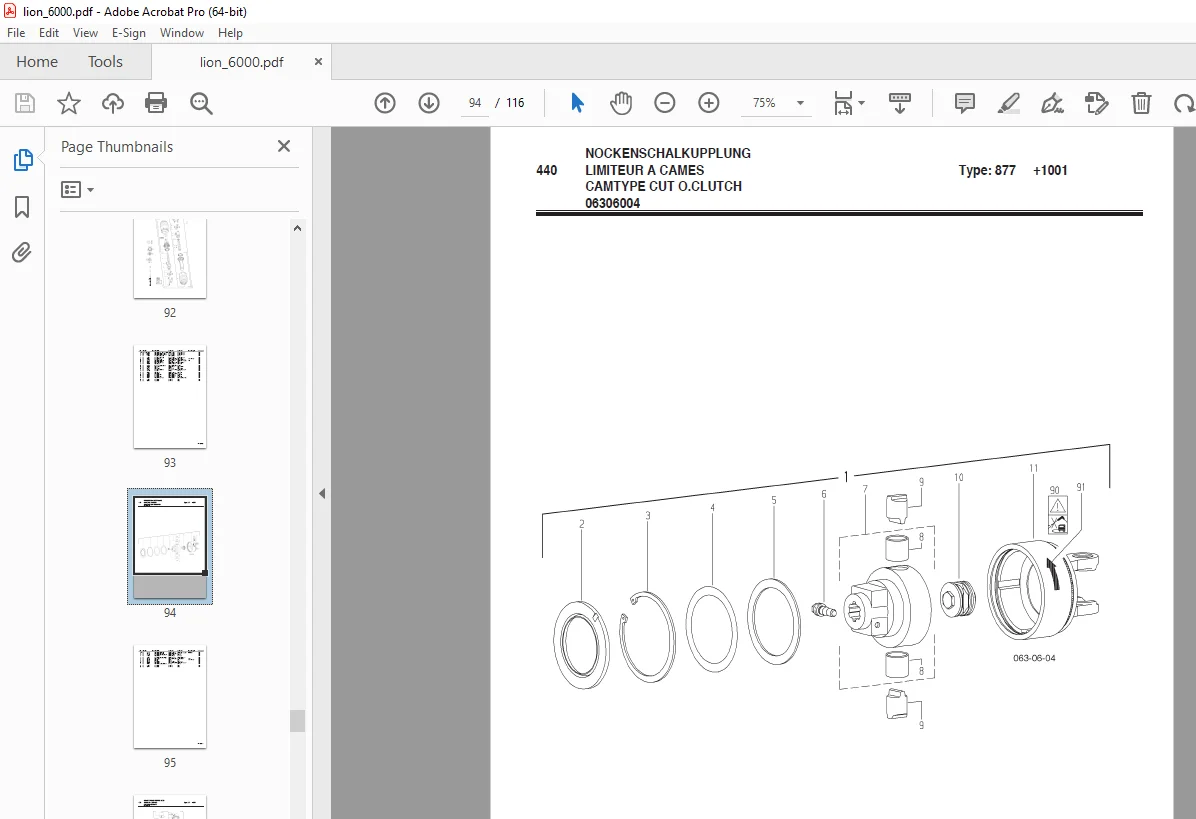Viewport: 1196px width, 819px height.
Task: Expand fit page dropdown arrow
Action: [x=862, y=103]
